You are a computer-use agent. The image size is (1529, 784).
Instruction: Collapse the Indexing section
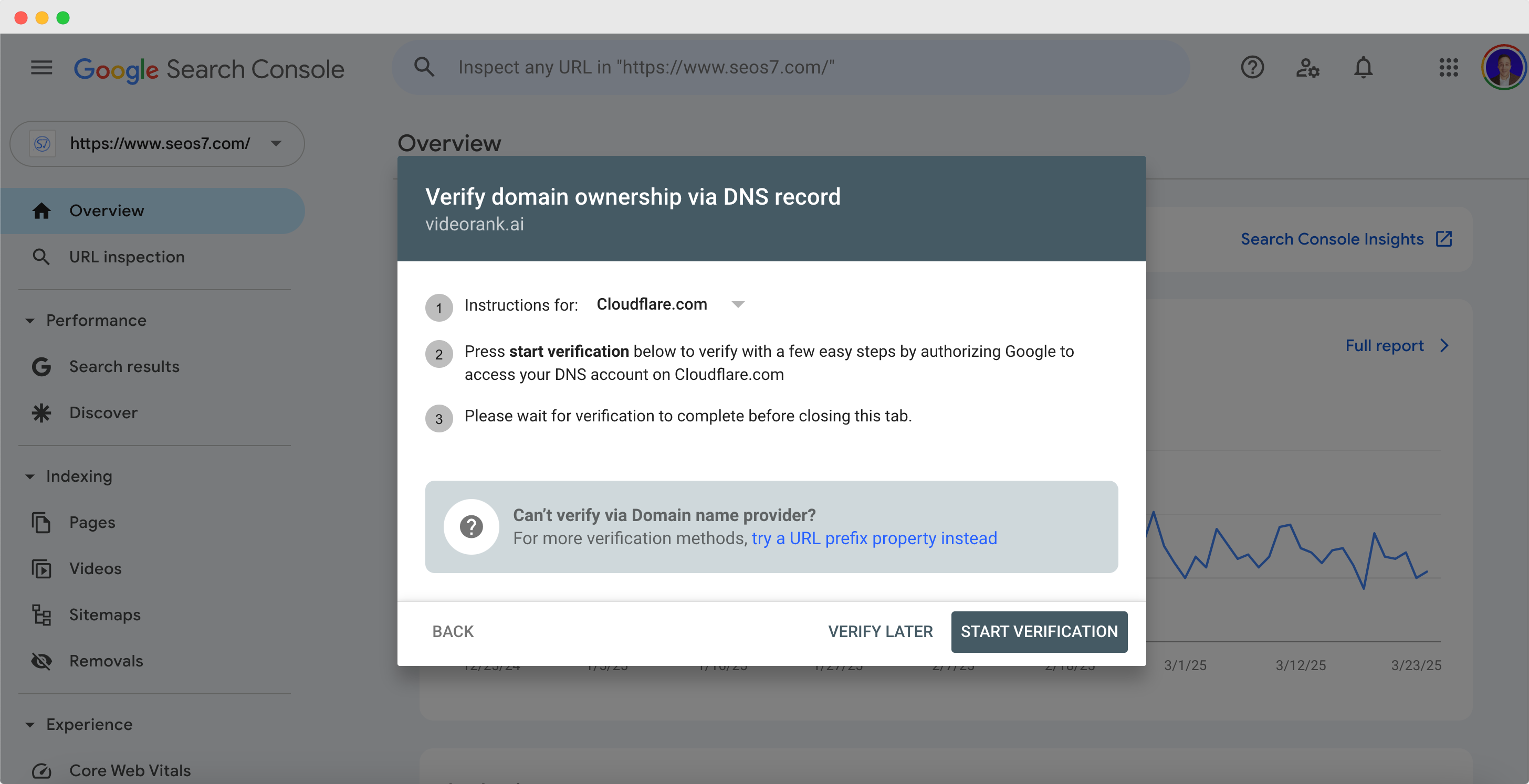click(30, 477)
